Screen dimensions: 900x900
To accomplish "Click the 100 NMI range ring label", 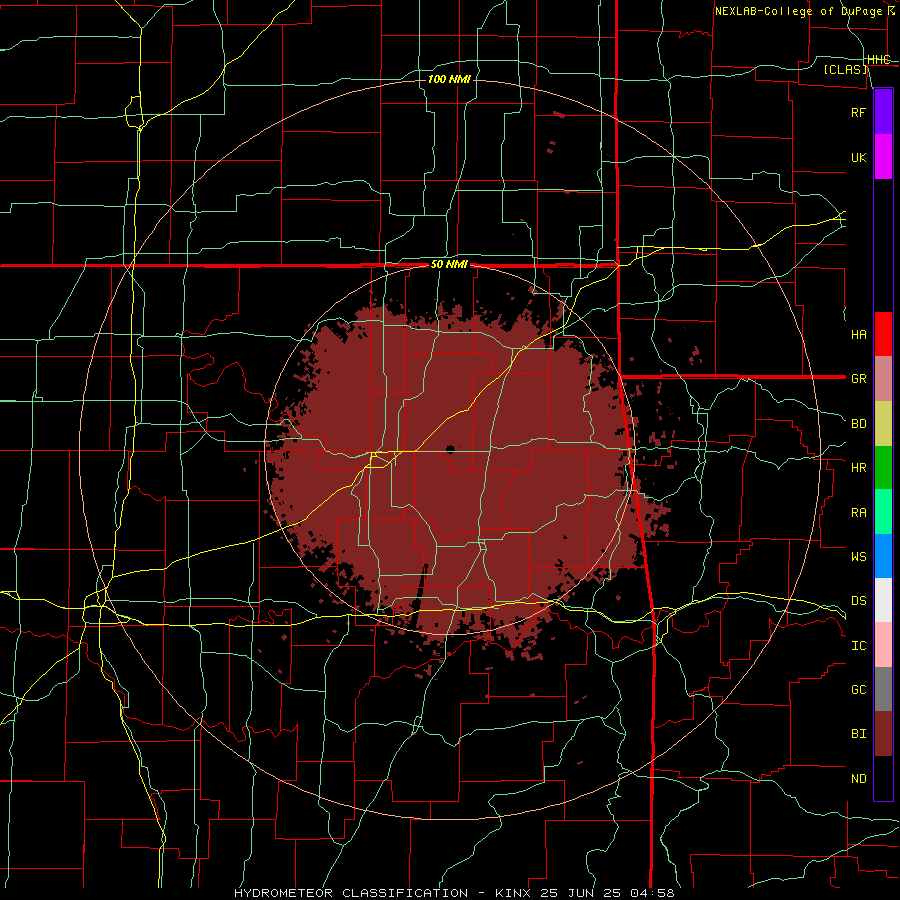I will (x=449, y=79).
